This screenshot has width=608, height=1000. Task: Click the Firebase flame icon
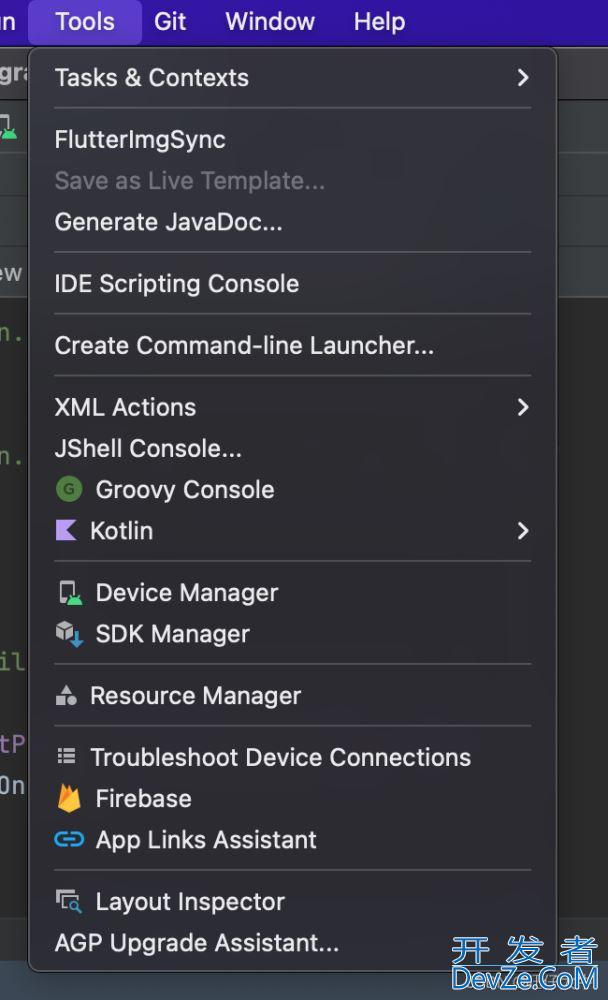pyautogui.click(x=69, y=798)
